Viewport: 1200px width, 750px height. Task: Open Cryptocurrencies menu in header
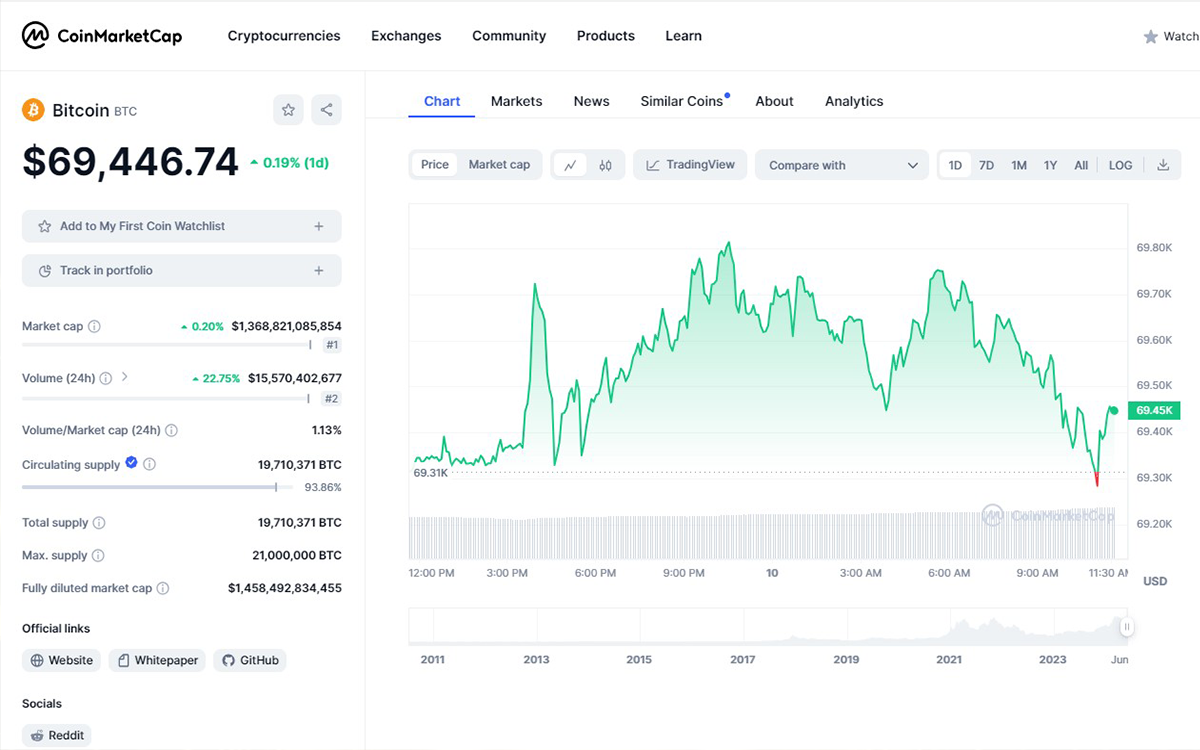pos(284,36)
